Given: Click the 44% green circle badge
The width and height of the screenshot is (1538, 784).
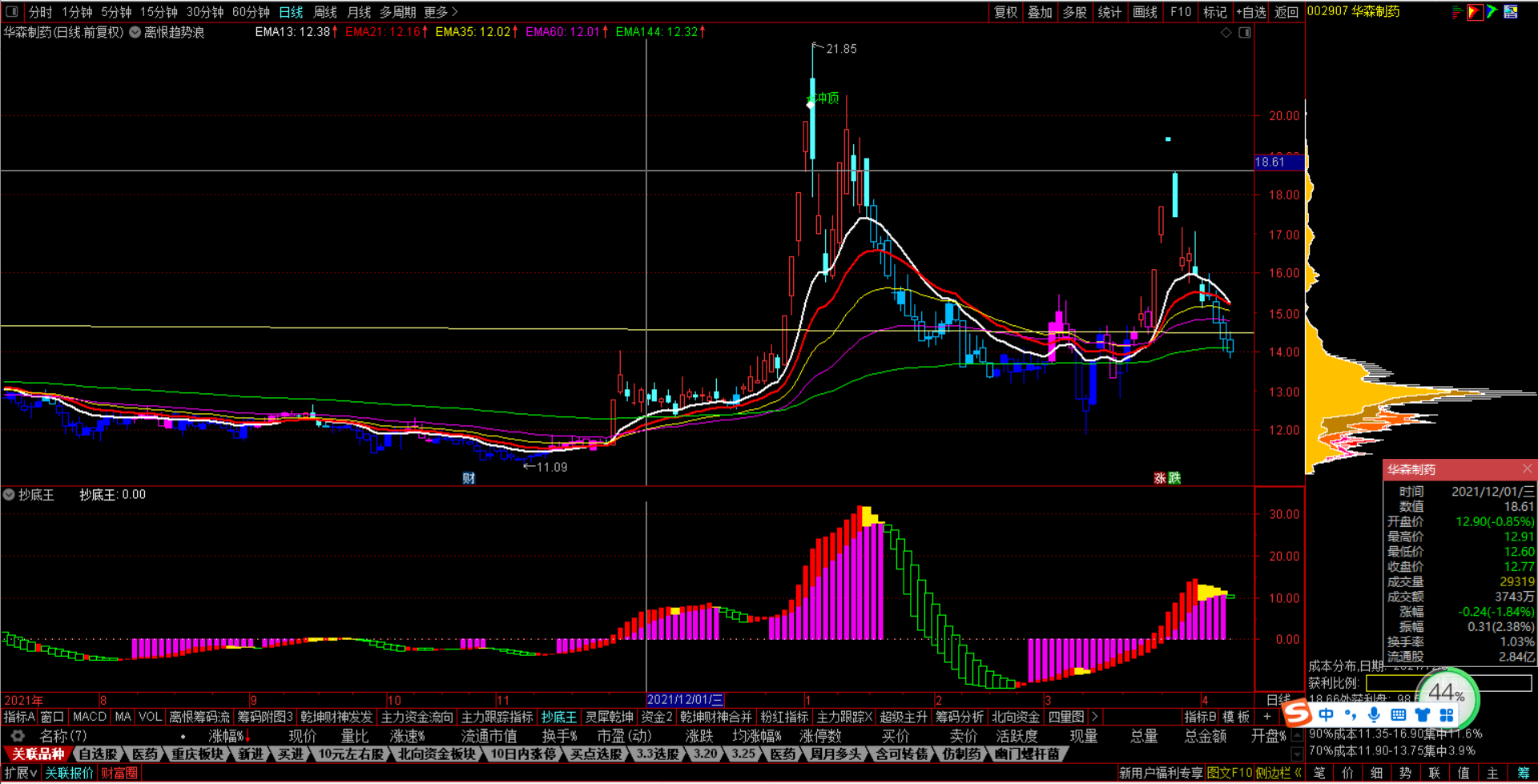Looking at the screenshot, I should pyautogui.click(x=1447, y=694).
